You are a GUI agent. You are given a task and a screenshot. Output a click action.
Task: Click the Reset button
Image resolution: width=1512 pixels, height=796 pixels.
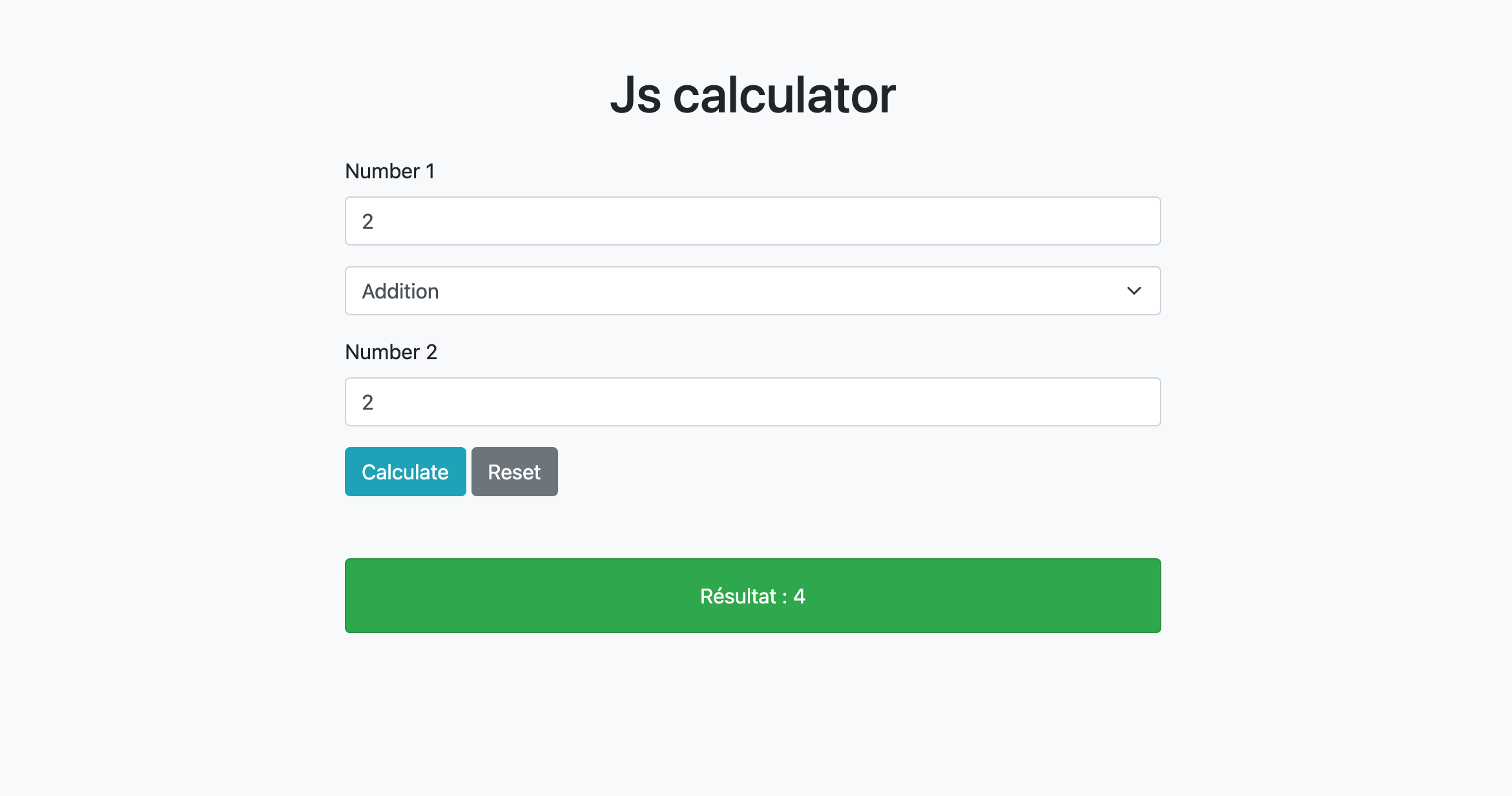click(x=514, y=471)
